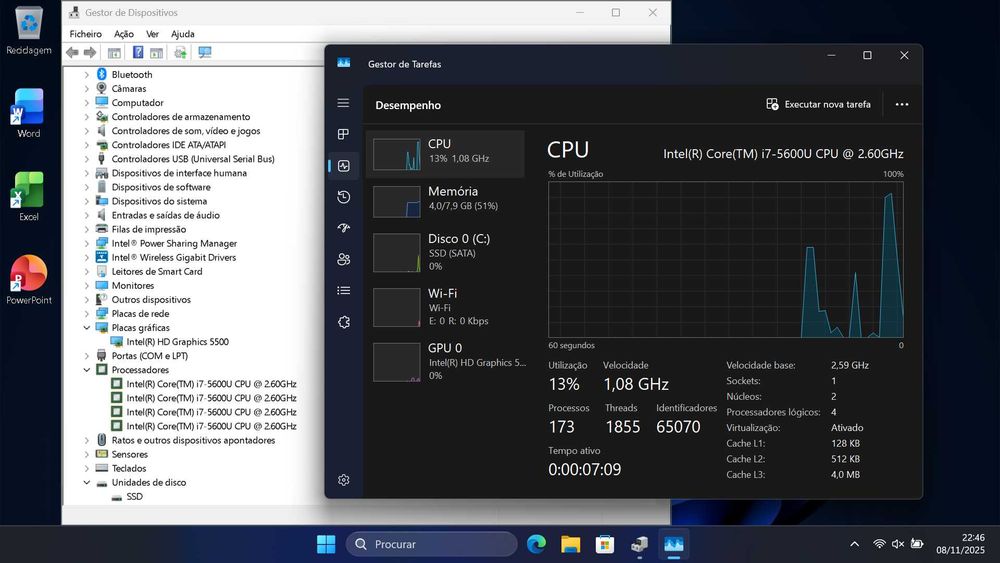
Task: Switch to Device Manager taskbar icon
Action: (639, 544)
